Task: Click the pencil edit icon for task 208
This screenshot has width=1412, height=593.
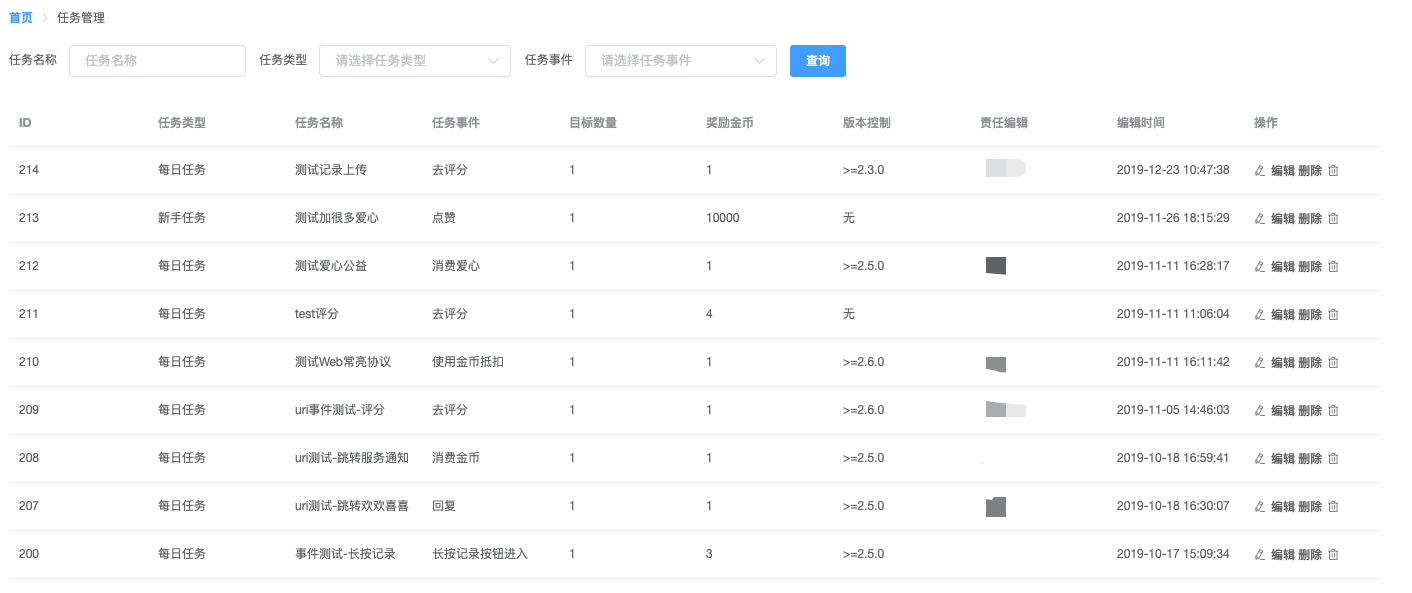Action: pos(1260,459)
